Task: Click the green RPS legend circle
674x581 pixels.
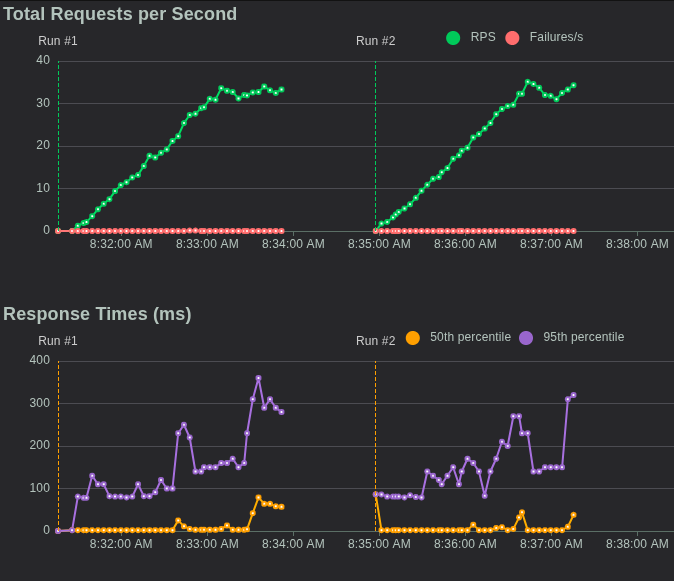Action: [x=453, y=38]
